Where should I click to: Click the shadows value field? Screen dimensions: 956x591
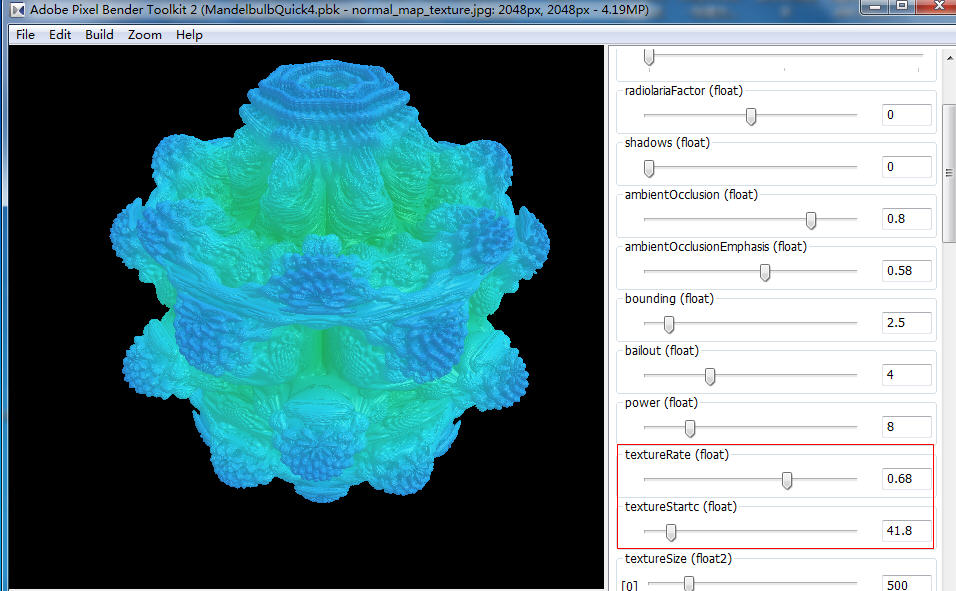coord(907,167)
